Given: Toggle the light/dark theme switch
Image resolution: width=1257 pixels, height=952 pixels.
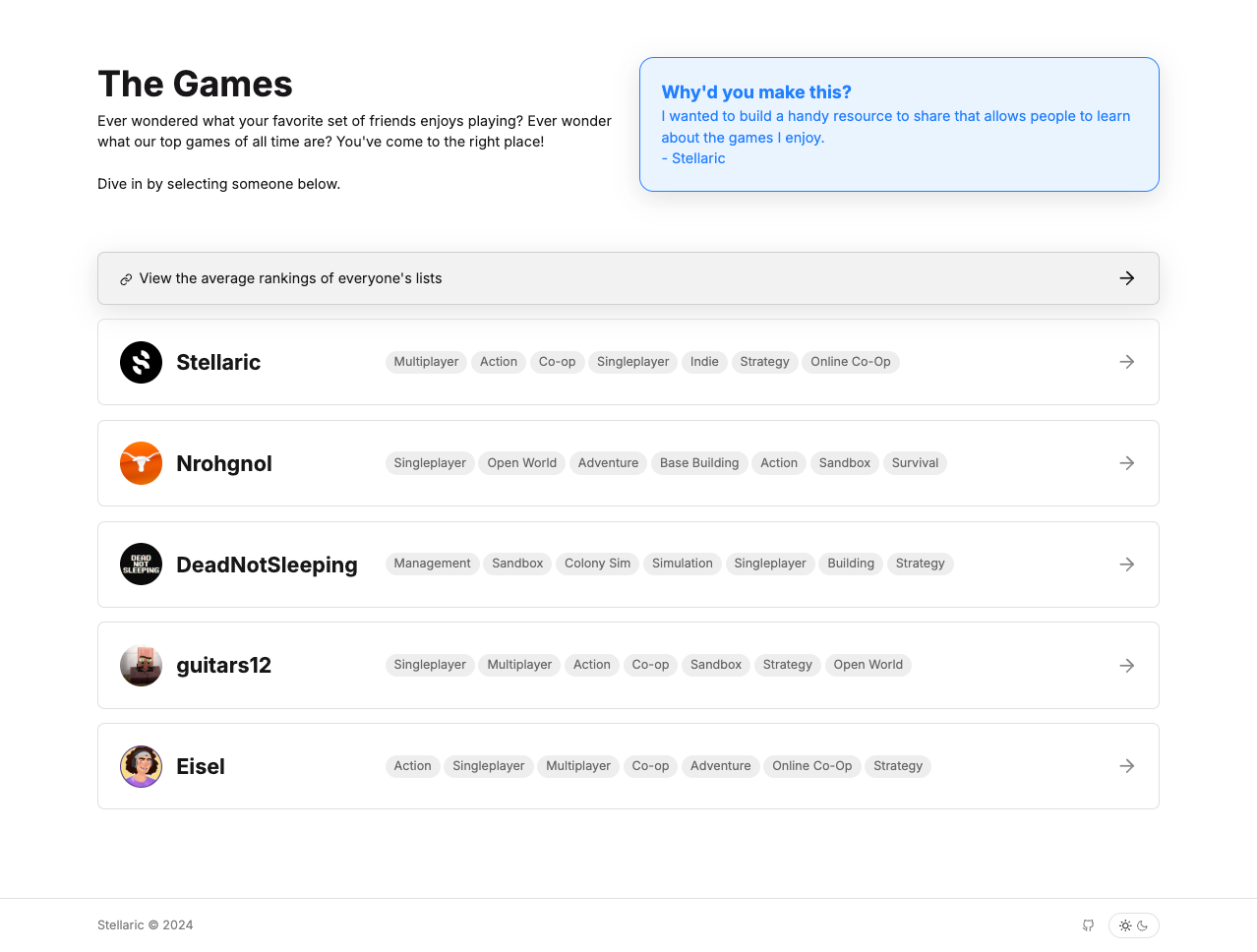Looking at the screenshot, I should [x=1133, y=925].
